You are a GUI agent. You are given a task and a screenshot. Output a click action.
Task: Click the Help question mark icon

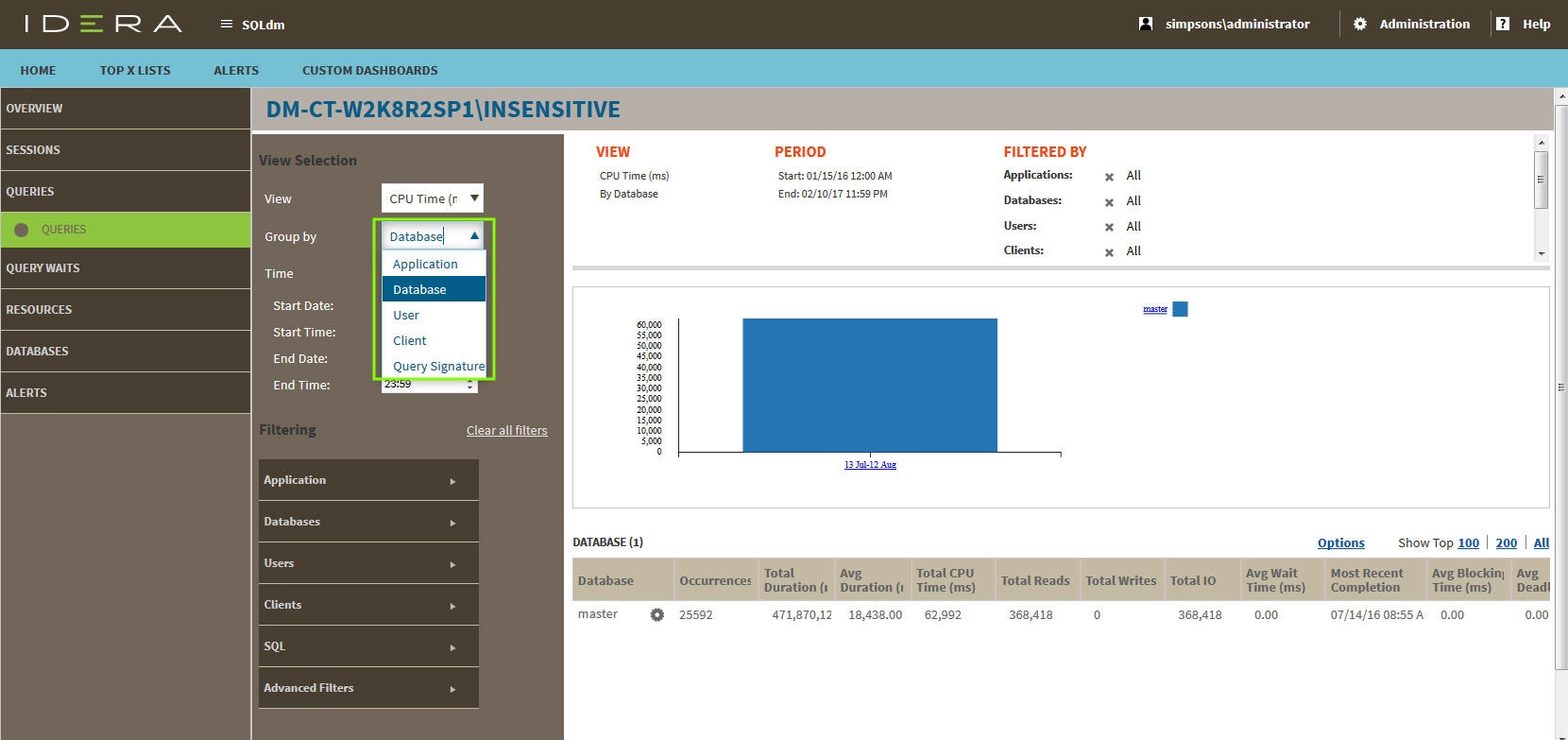tap(1503, 24)
